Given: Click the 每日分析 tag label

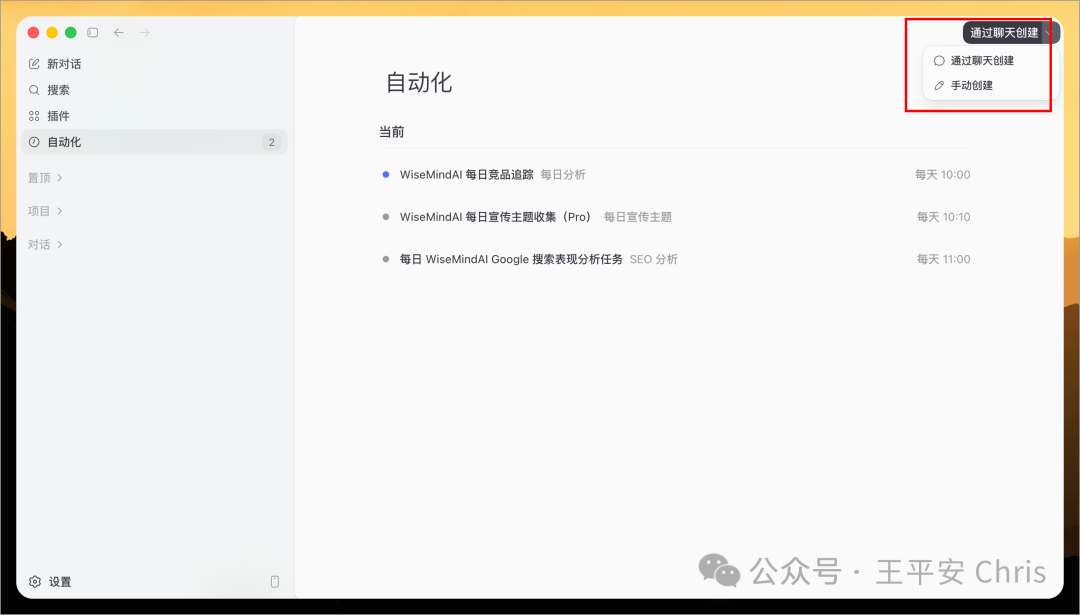Looking at the screenshot, I should pos(563,175).
